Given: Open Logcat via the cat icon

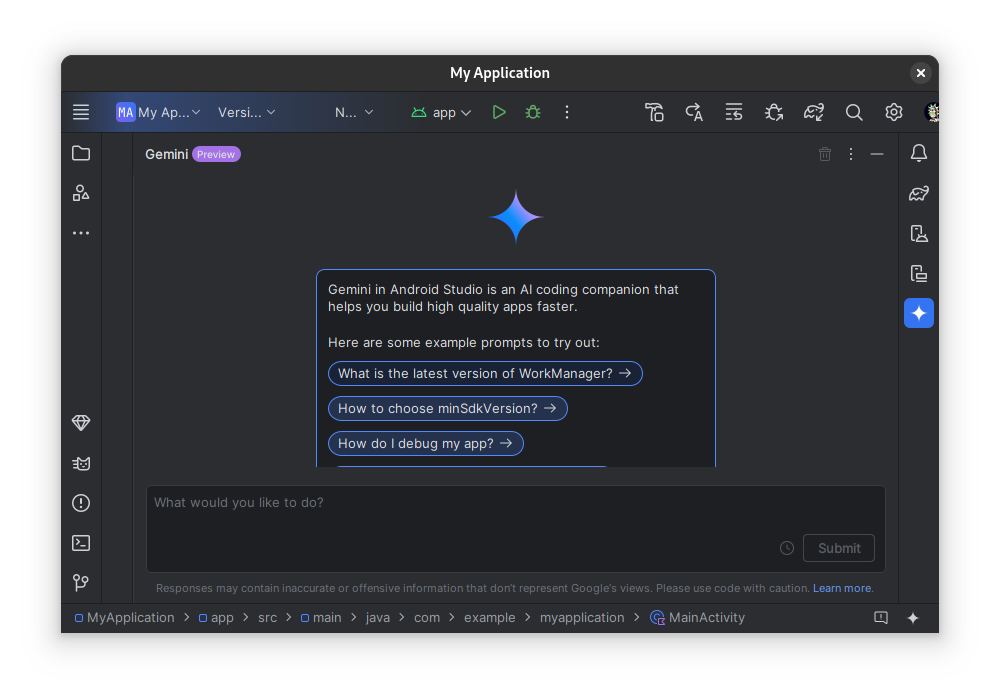Looking at the screenshot, I should (x=81, y=463).
